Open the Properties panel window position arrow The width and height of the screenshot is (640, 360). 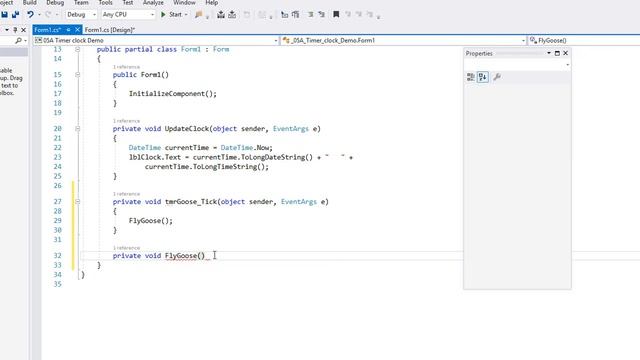coord(549,53)
